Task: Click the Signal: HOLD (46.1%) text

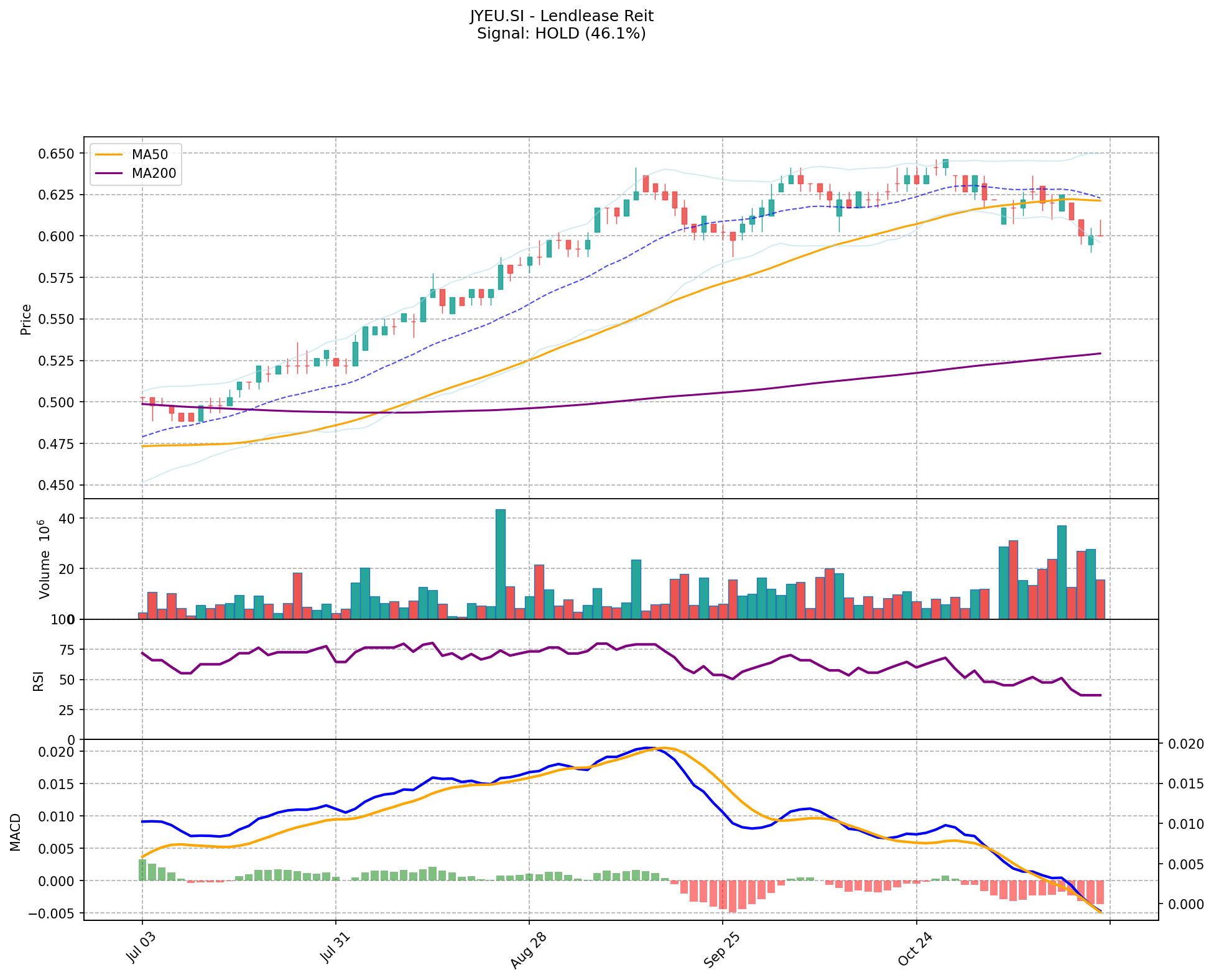Action: 561,34
